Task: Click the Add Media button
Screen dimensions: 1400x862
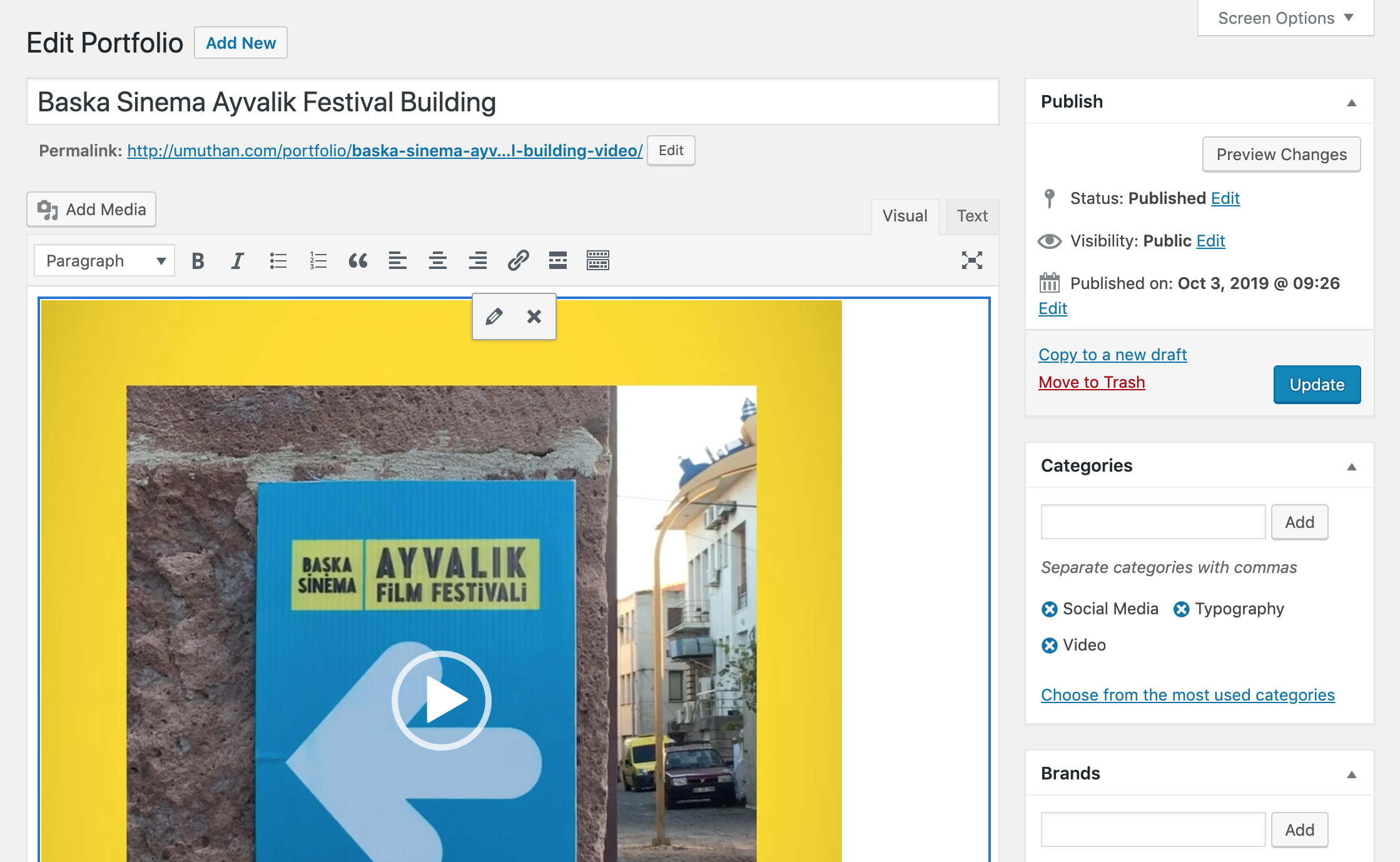Action: click(91, 210)
